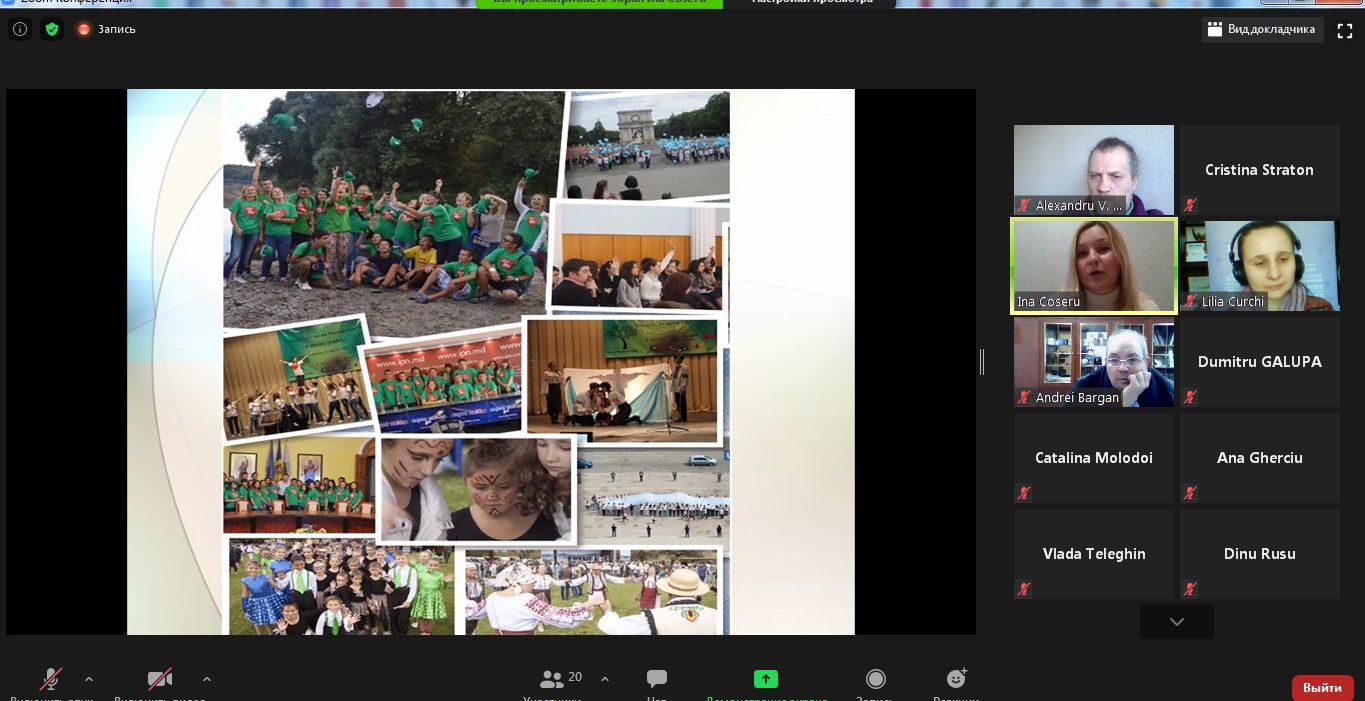Click the name Ana Gherciu
Viewport: 1365px width, 701px height.
[1260, 458]
